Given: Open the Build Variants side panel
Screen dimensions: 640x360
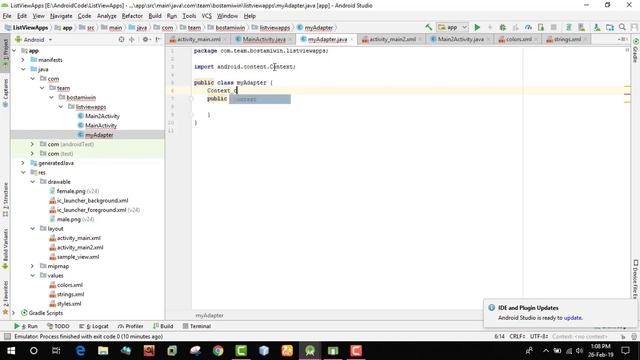Looking at the screenshot, I should click(5, 248).
